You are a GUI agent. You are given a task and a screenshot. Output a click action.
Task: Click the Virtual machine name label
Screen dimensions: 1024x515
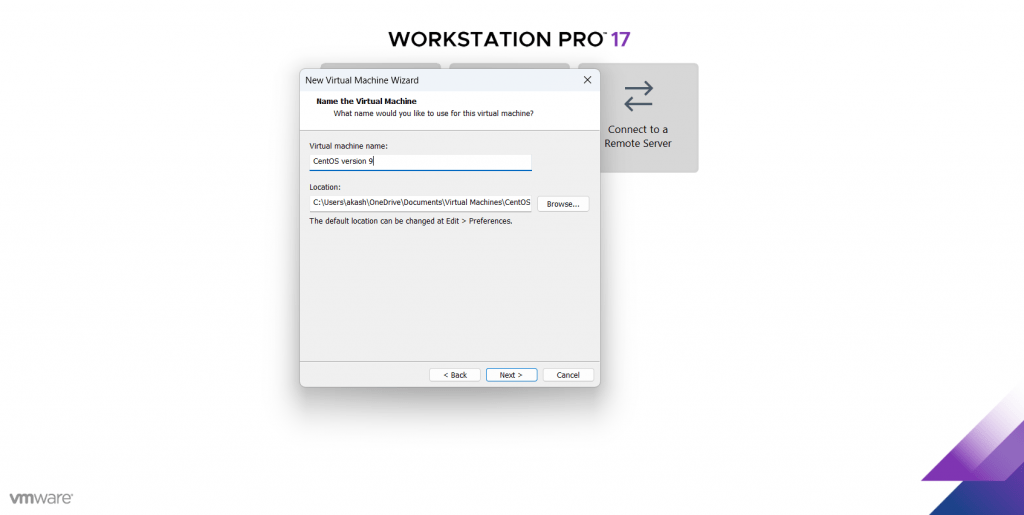point(349,146)
